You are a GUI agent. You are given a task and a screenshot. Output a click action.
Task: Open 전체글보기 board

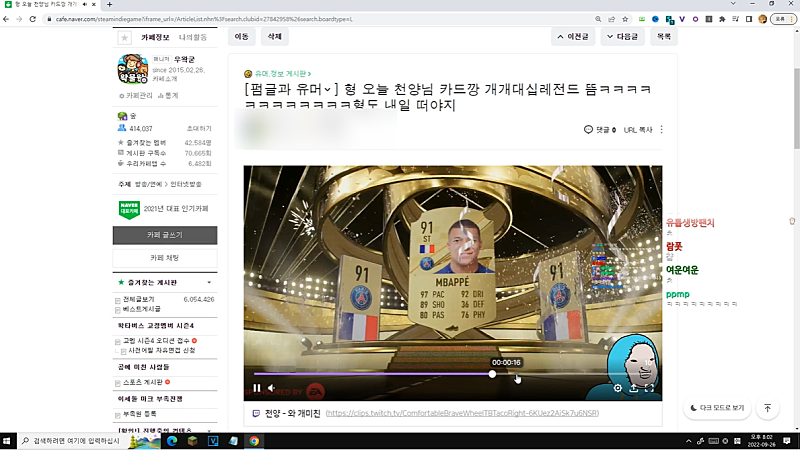pos(138,299)
